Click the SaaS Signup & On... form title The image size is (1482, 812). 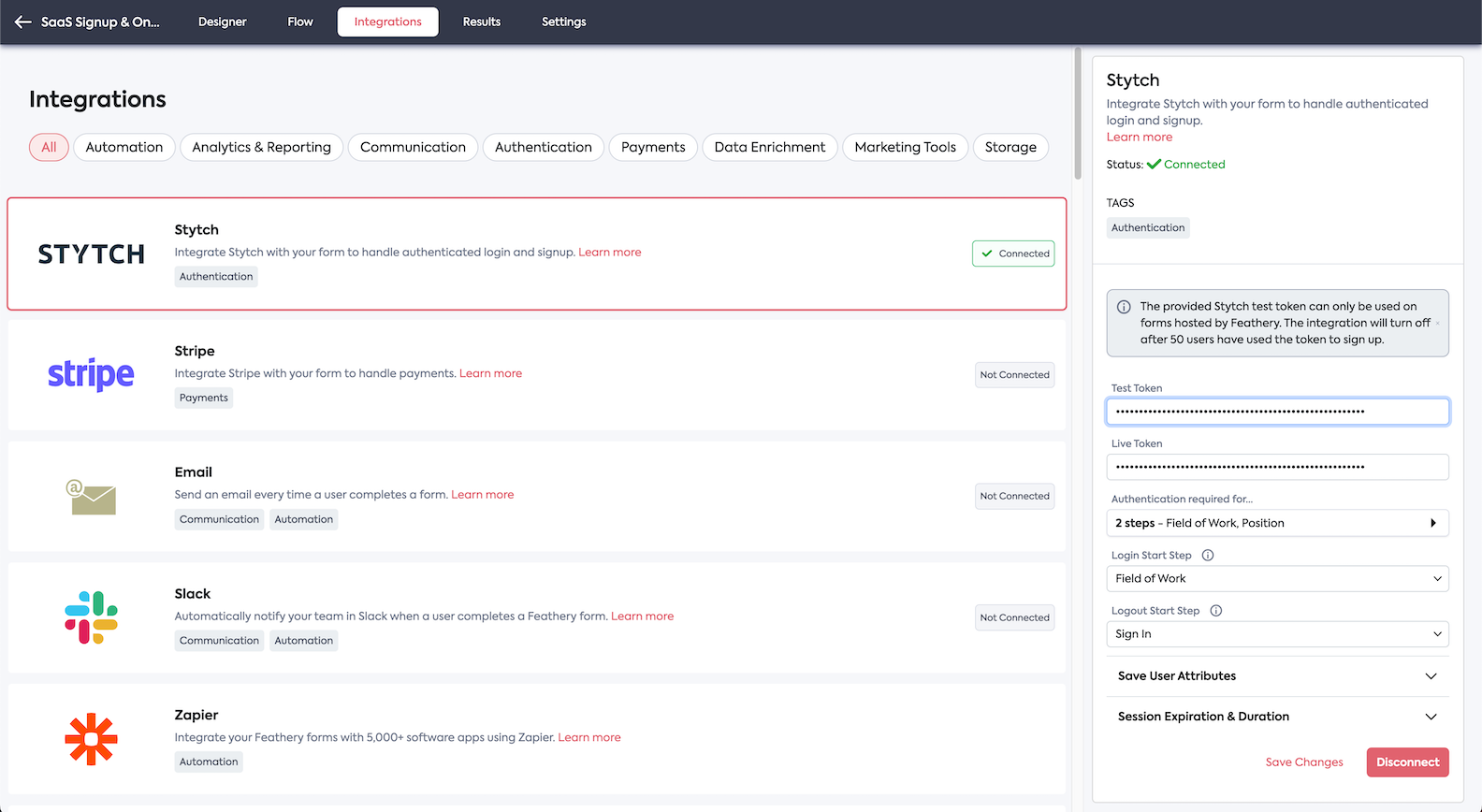click(x=100, y=22)
